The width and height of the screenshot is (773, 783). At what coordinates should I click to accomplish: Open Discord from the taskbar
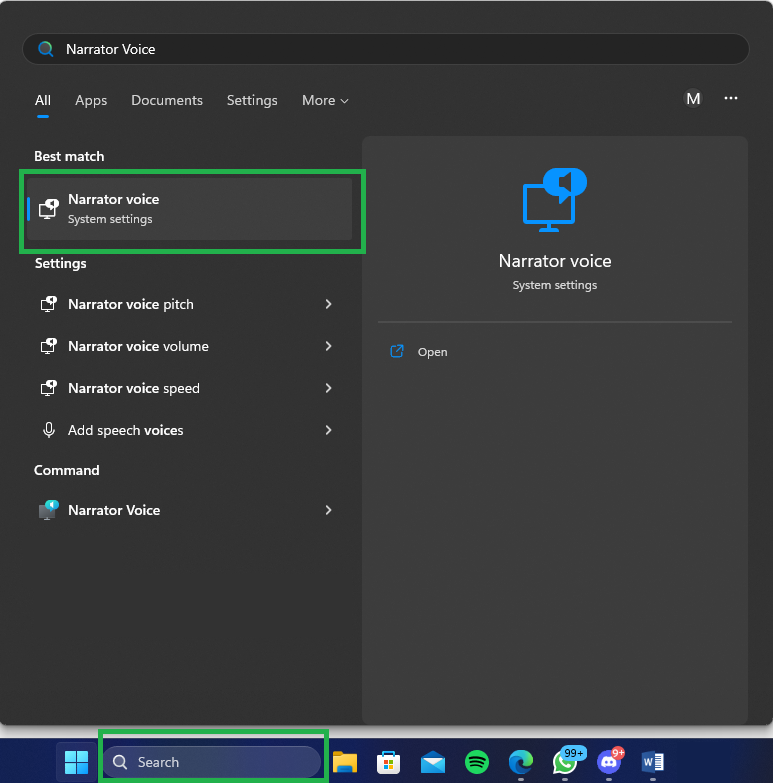[x=608, y=762]
